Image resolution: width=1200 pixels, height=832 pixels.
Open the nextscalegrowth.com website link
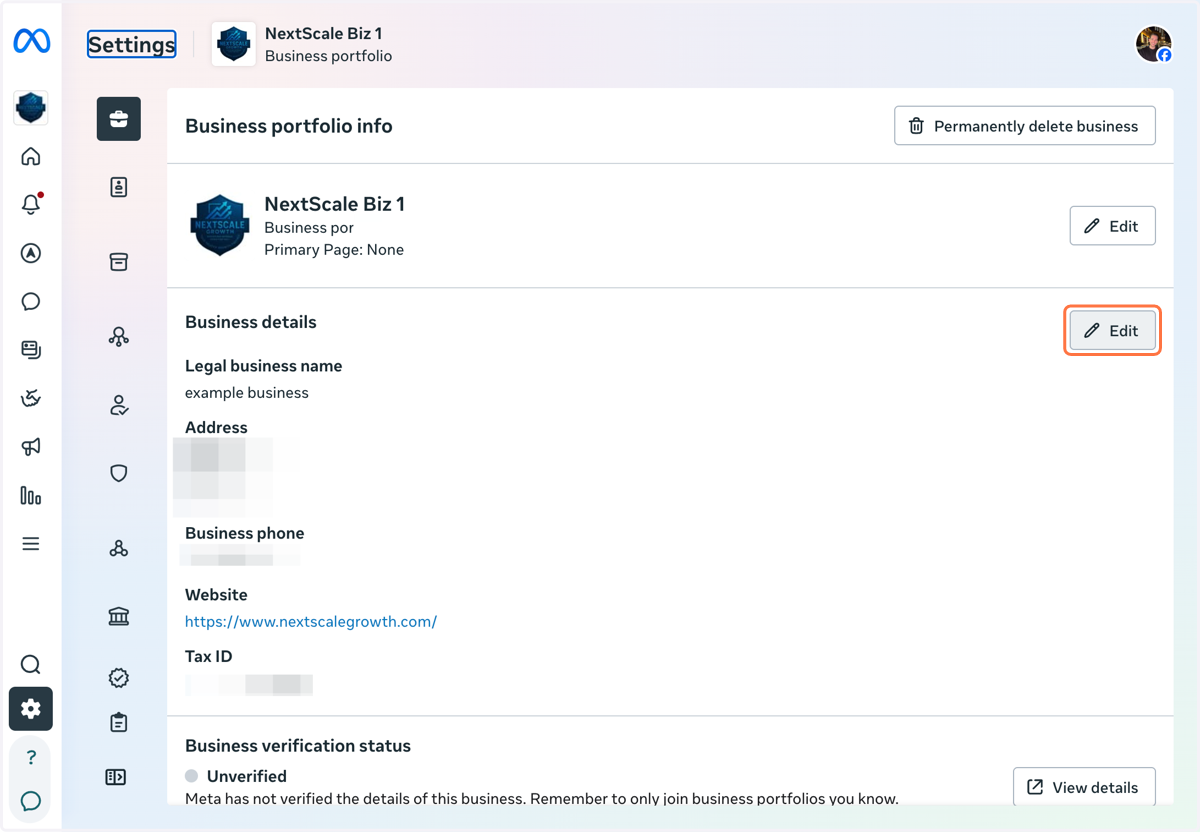[x=311, y=621]
